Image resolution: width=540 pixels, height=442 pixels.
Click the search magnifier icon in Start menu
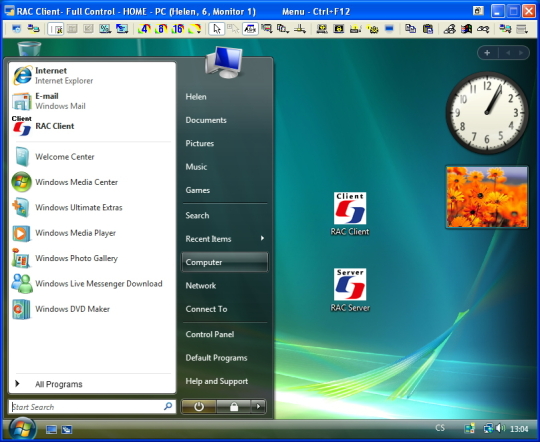(x=168, y=406)
